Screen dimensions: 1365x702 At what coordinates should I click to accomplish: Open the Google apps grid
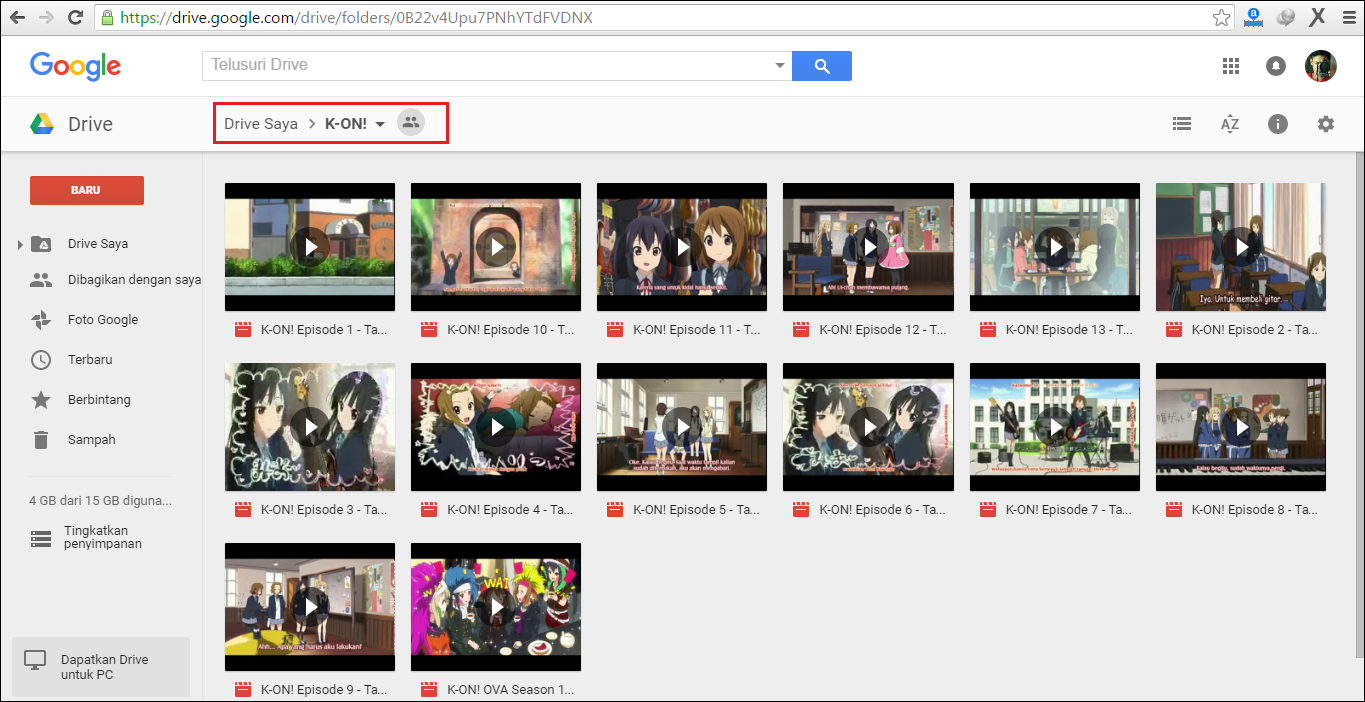(1230, 65)
